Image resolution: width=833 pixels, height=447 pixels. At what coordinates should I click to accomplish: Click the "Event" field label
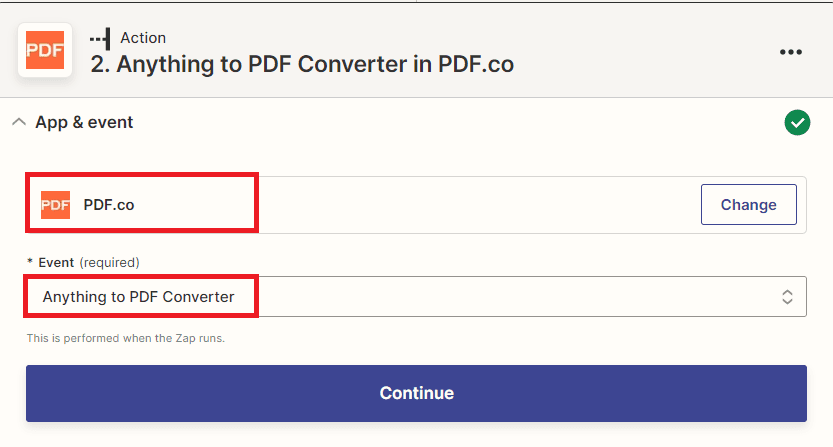[x=56, y=262]
